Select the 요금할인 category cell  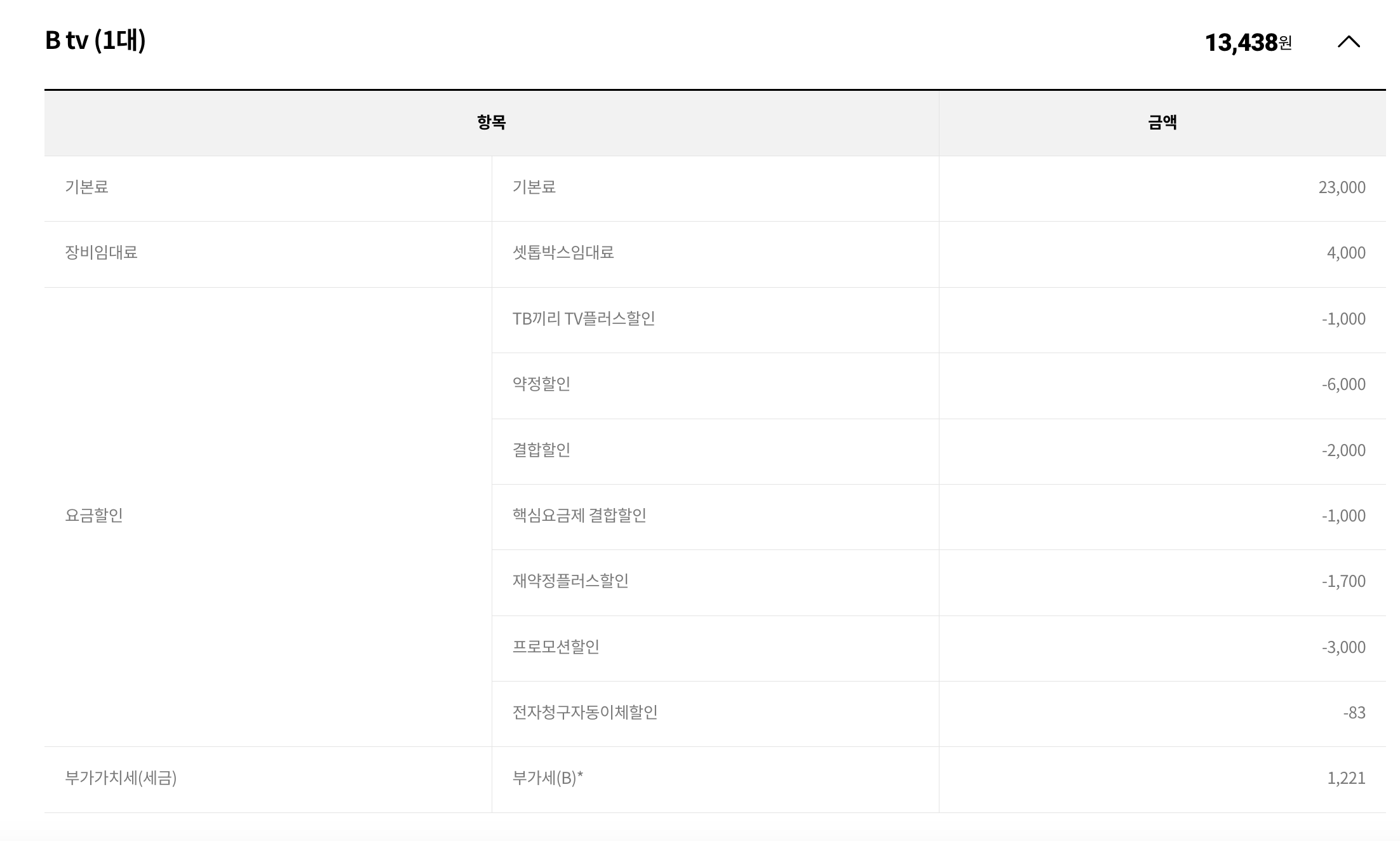[94, 515]
